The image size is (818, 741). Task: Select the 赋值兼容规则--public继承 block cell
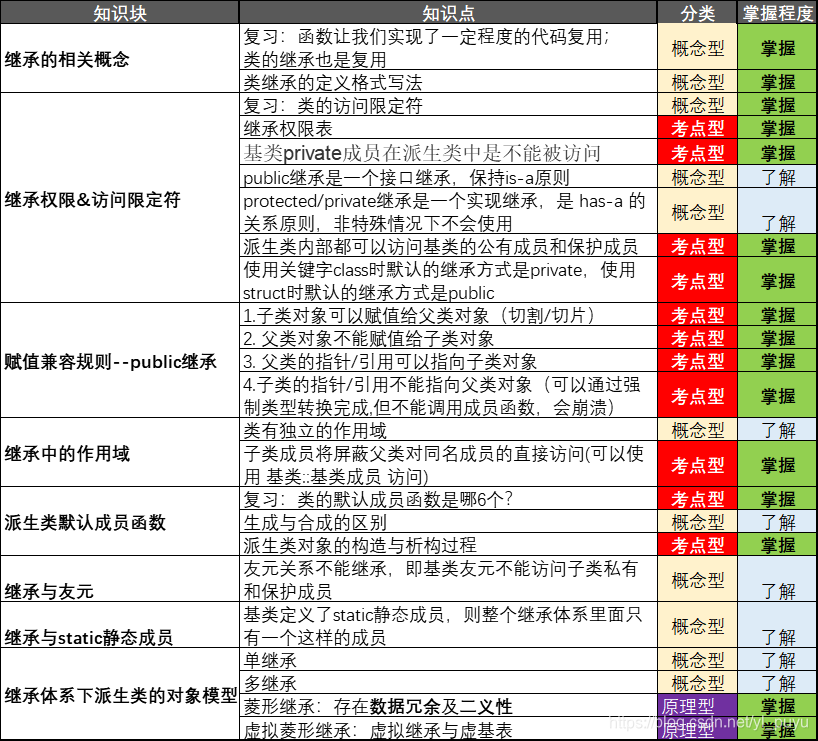119,360
